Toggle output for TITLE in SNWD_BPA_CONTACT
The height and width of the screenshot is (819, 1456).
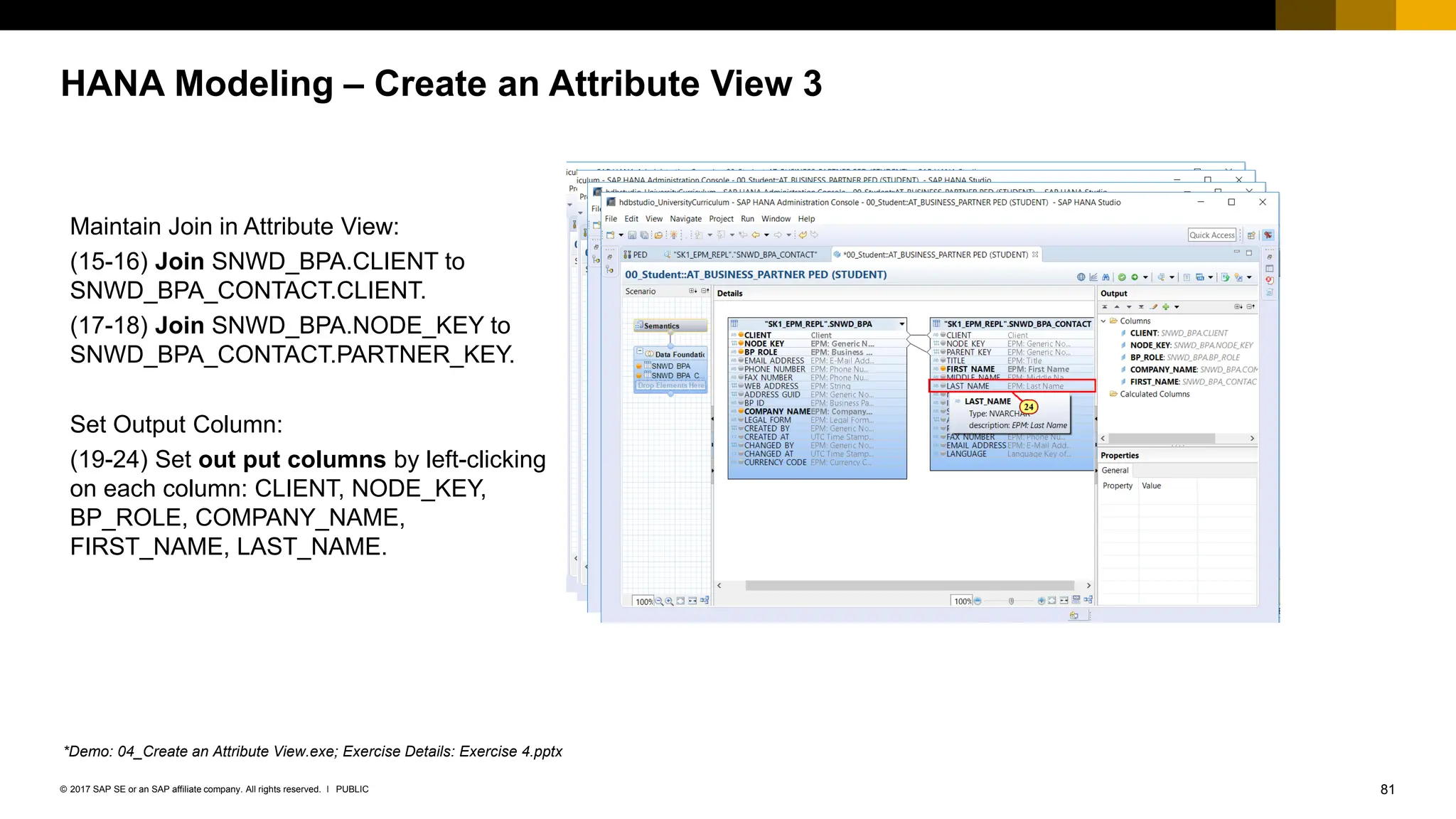point(943,360)
